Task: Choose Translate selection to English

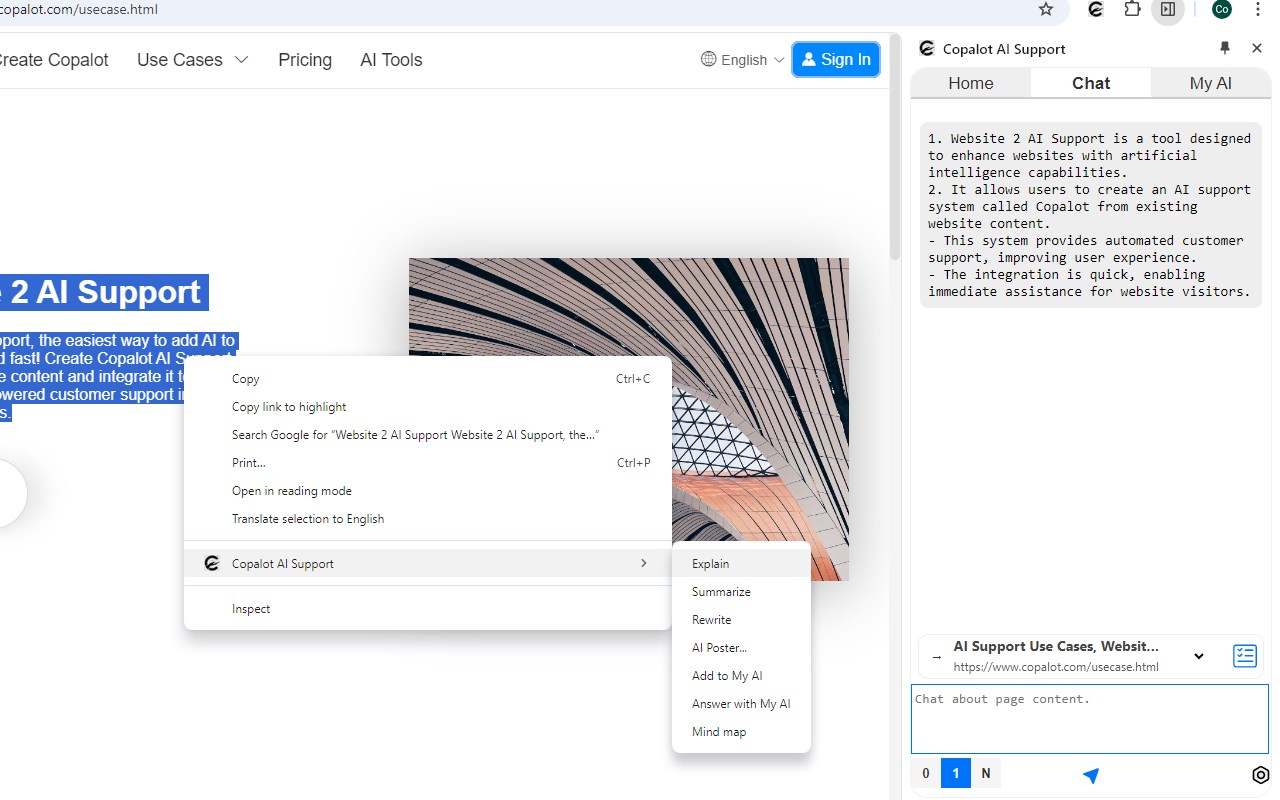Action: [x=428, y=519]
